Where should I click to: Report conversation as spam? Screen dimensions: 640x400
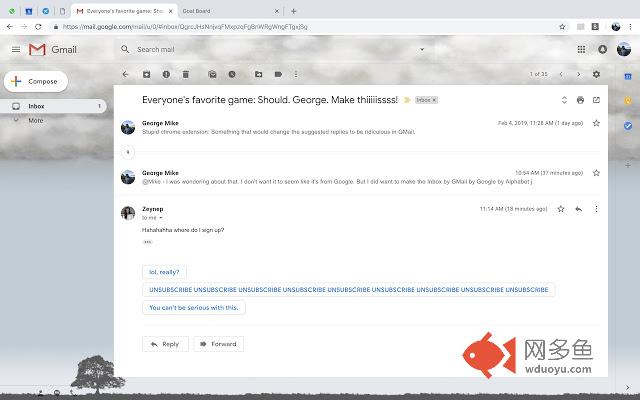(166, 74)
